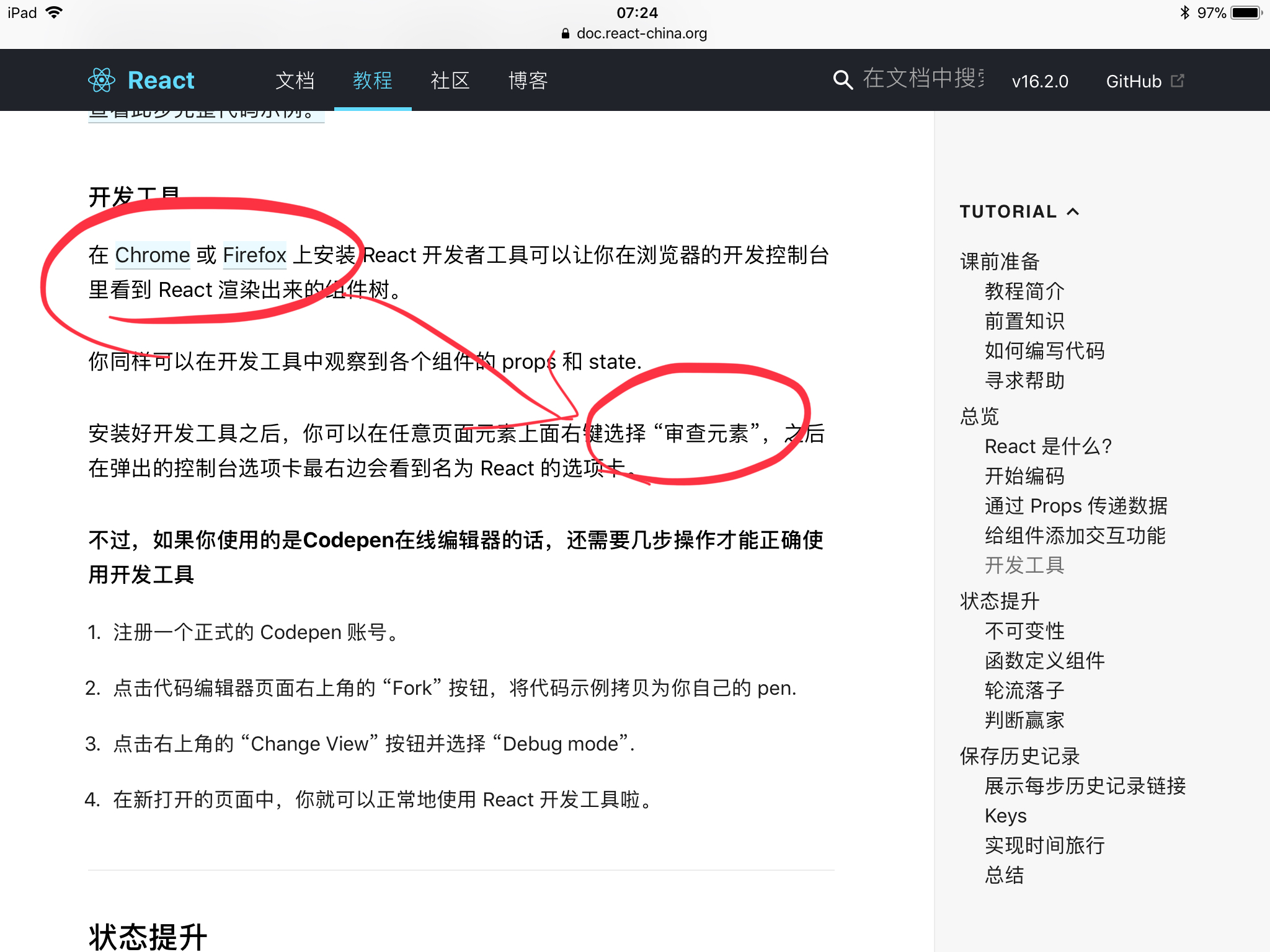Click the TUTORIAL sidebar heading text
Screen dimensions: 1270x952
pyautogui.click(x=1008, y=212)
